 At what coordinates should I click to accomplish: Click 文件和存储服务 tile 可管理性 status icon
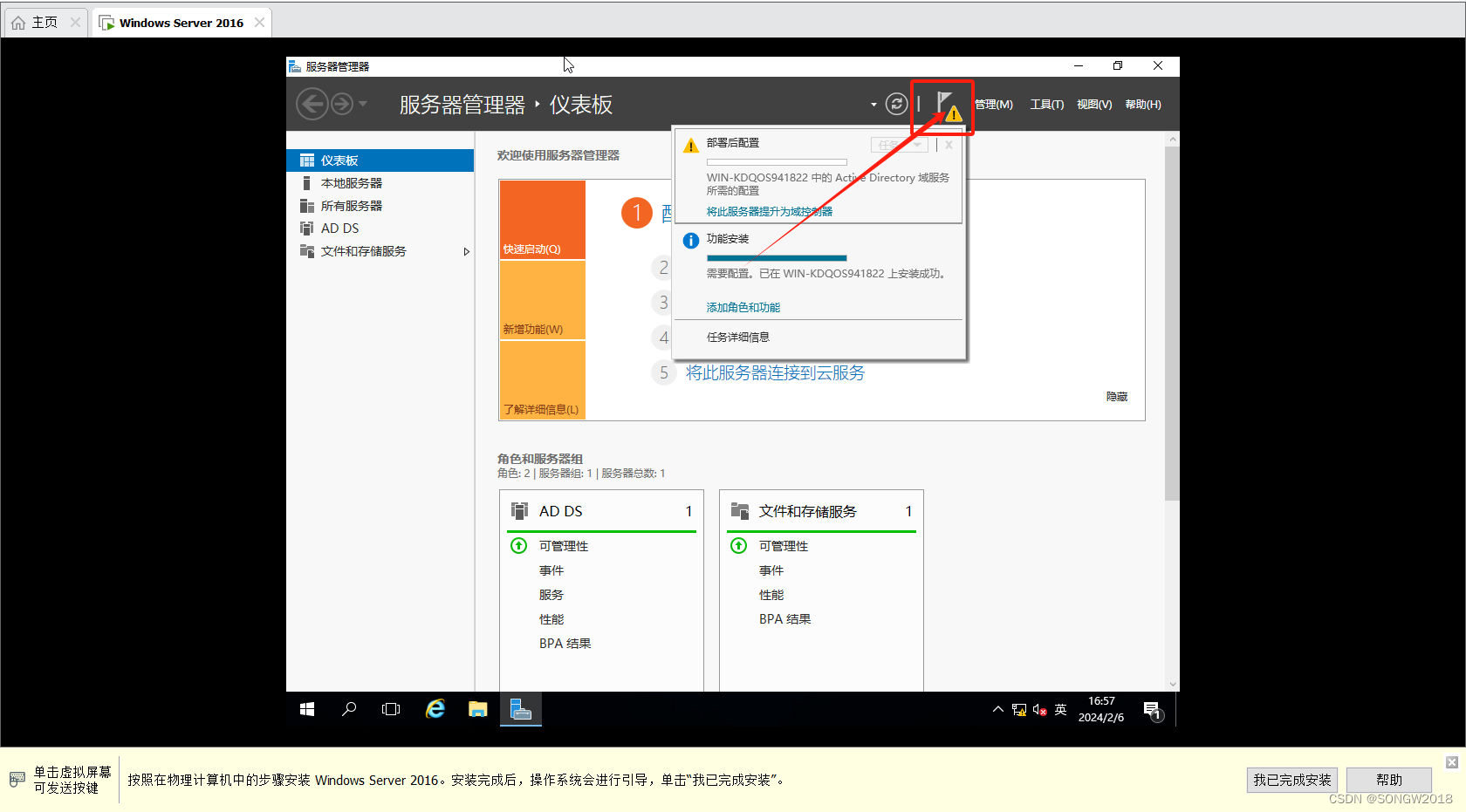739,545
